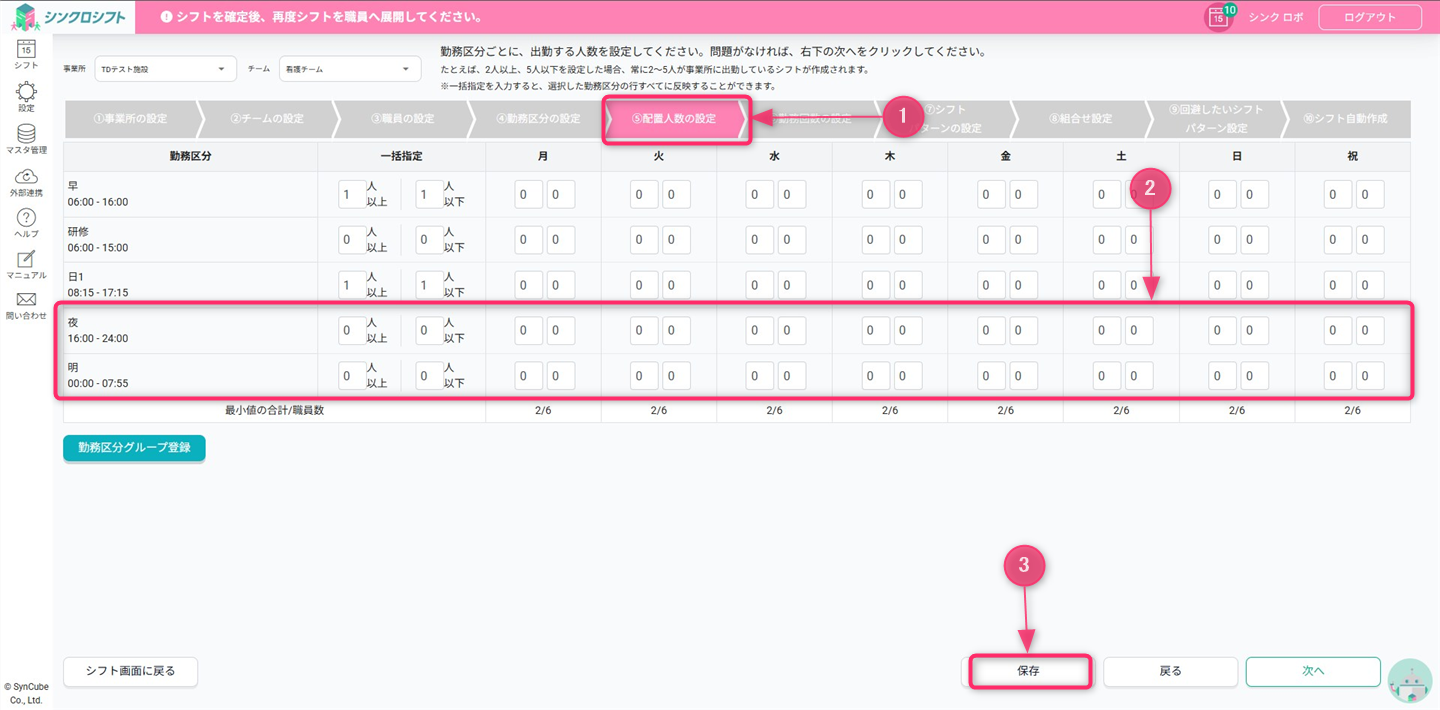Go to step ④勤務区分の設定 tab
Viewport: 1440px width, 710px height.
pos(538,119)
